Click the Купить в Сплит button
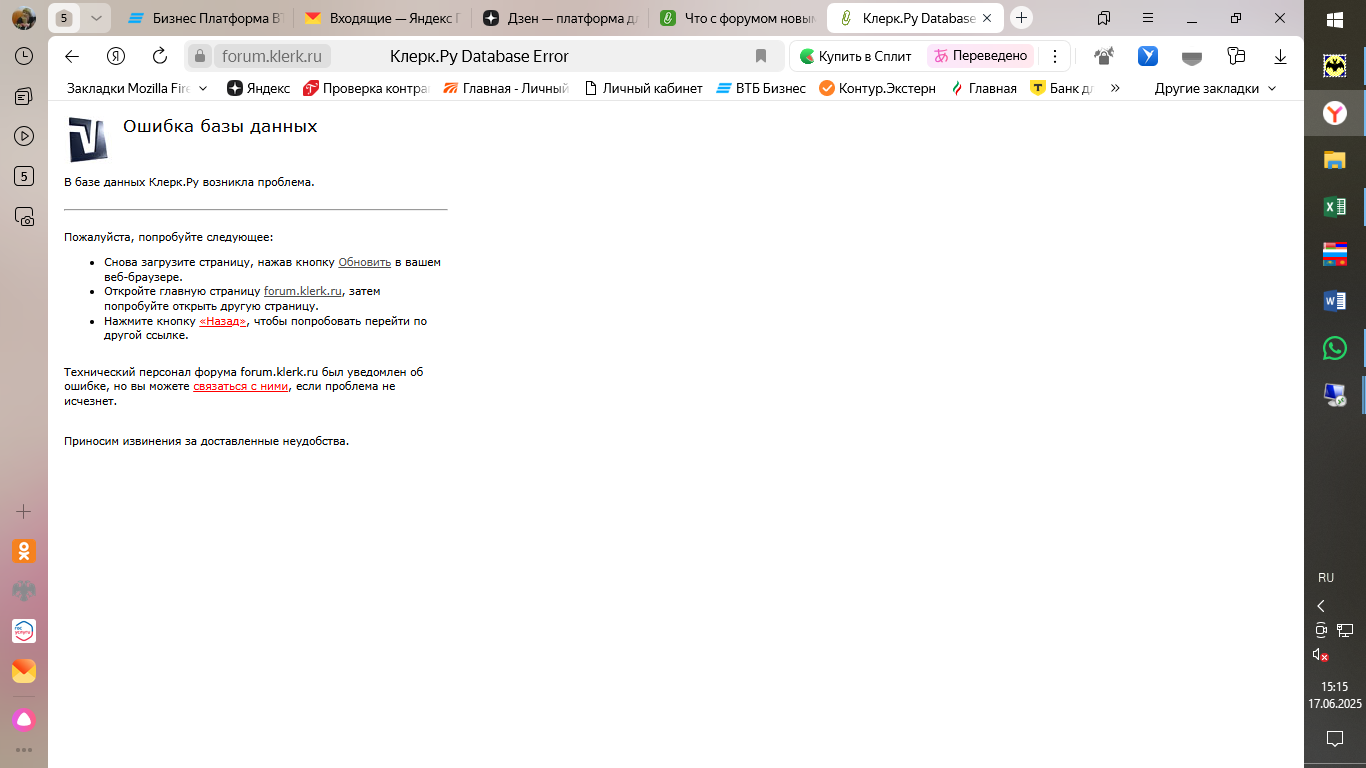1366x768 pixels. (x=856, y=56)
